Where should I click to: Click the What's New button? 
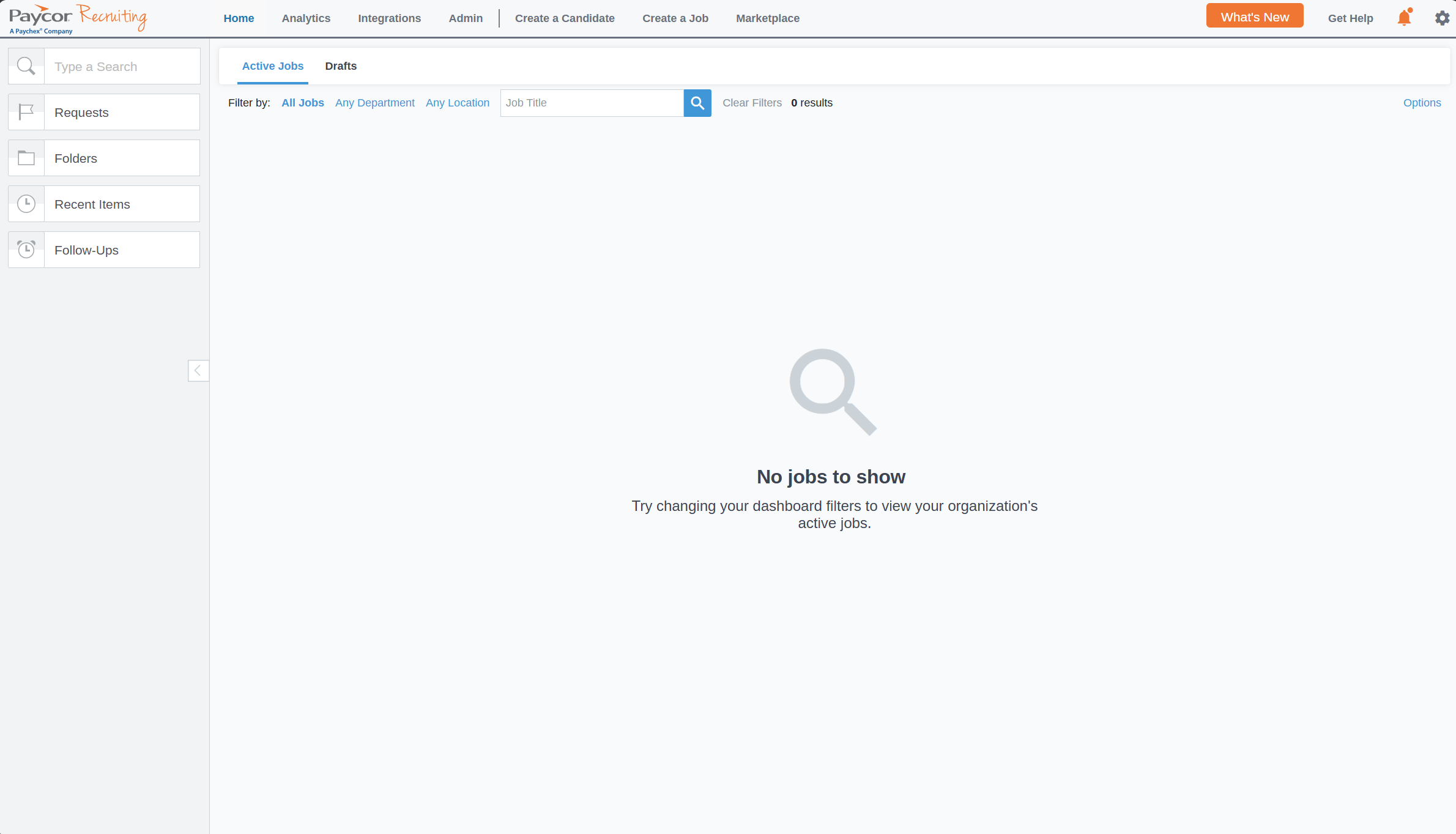coord(1254,17)
